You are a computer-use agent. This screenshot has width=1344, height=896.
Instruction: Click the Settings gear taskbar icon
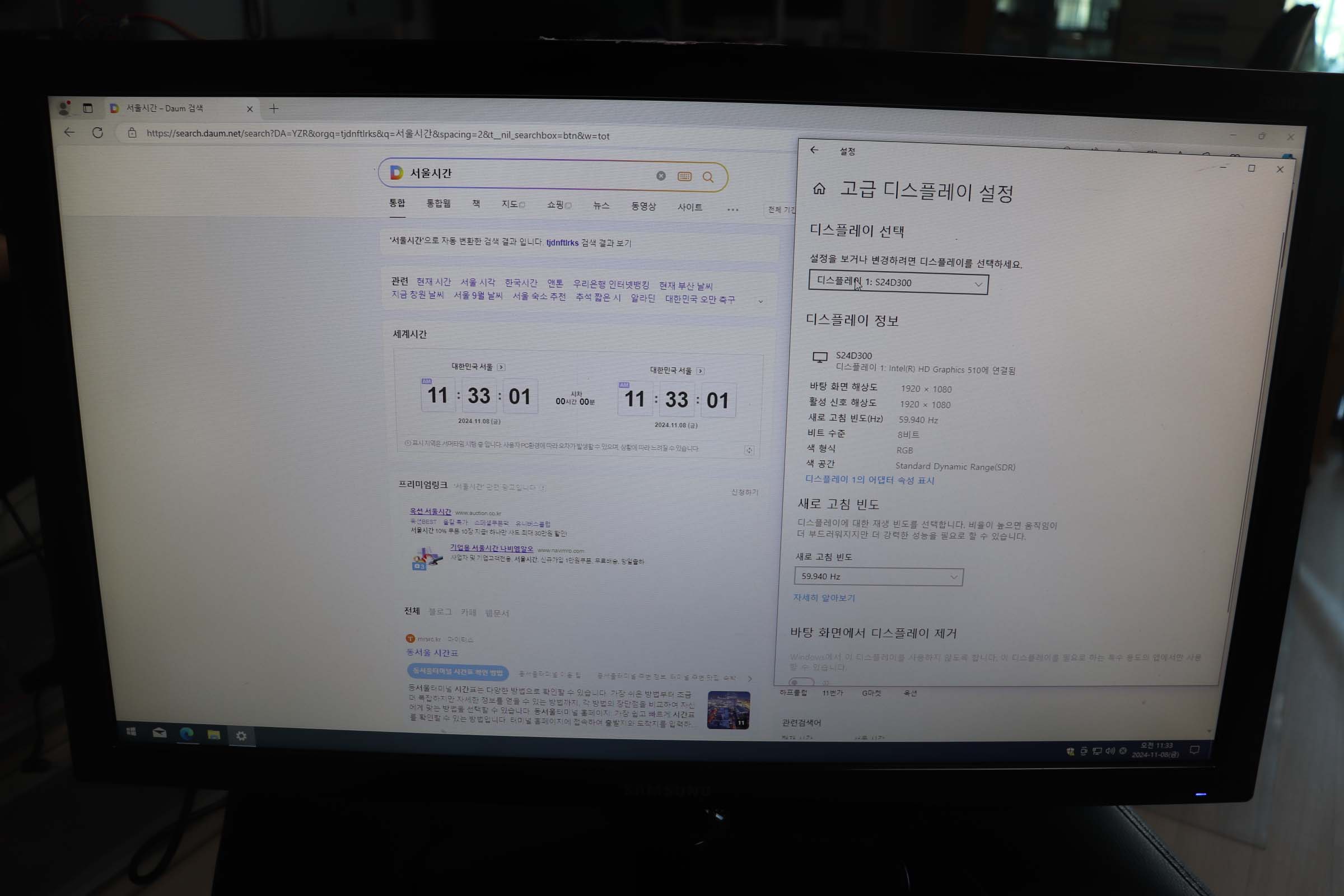click(x=241, y=735)
